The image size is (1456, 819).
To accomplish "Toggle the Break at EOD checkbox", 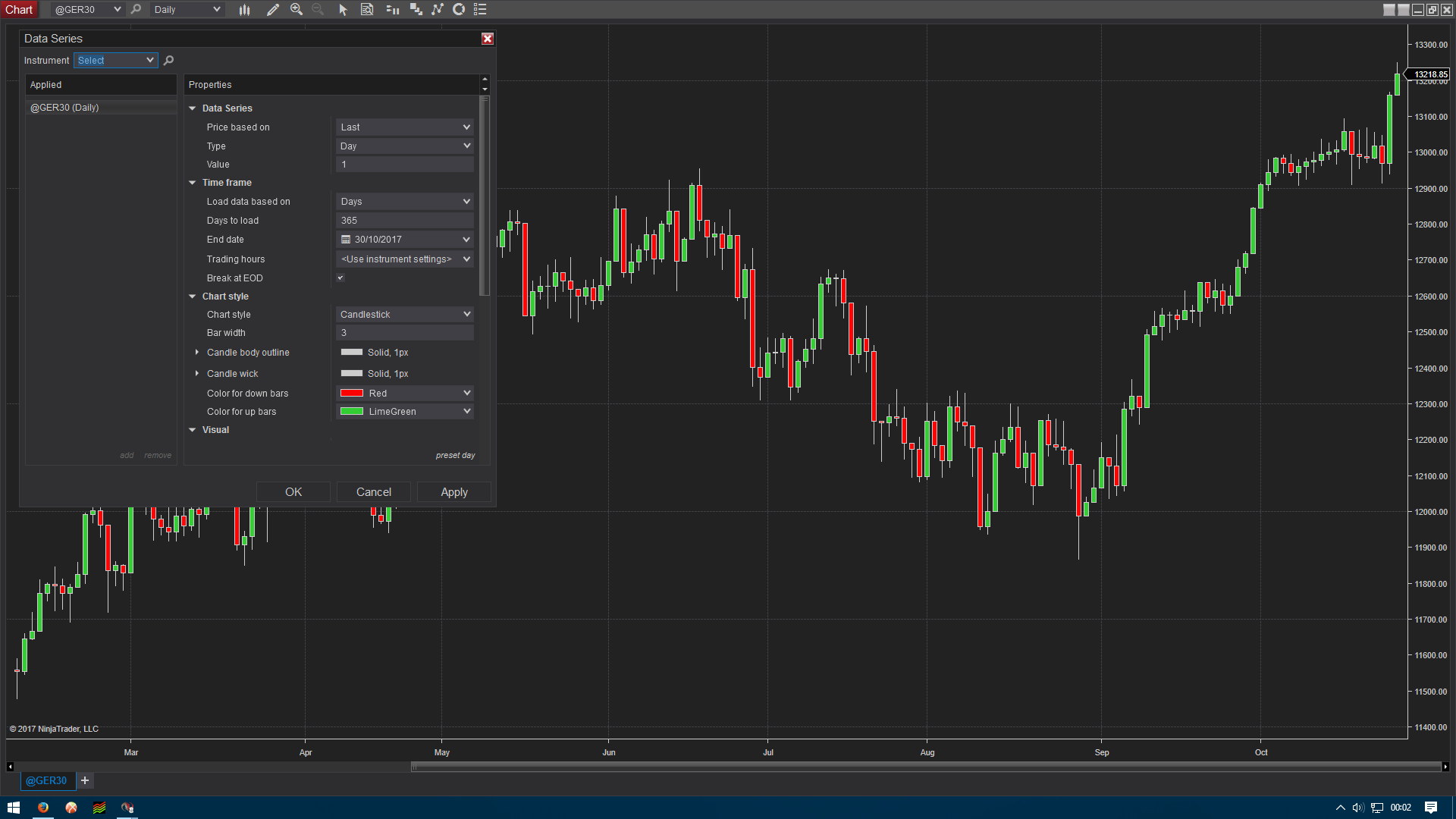I will 340,278.
